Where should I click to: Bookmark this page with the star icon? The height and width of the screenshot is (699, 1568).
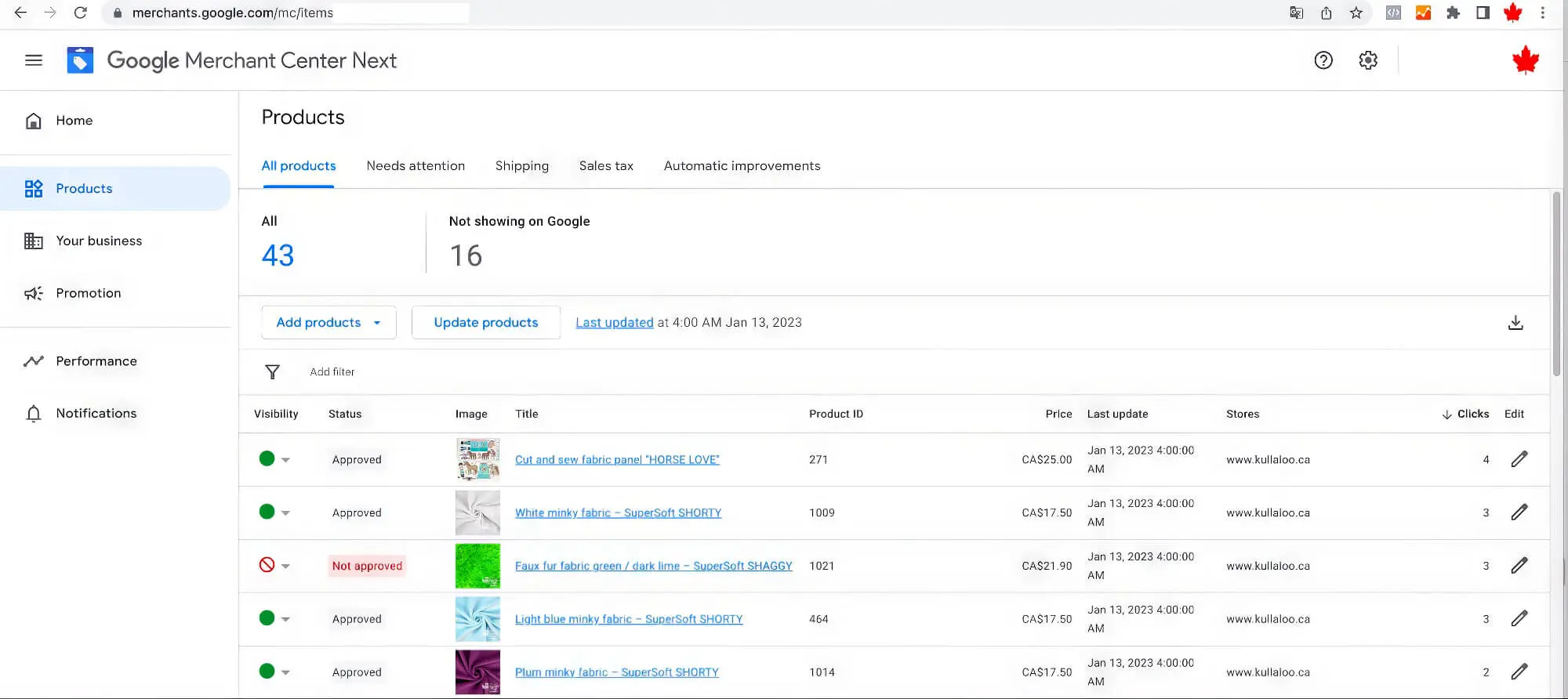[x=1356, y=13]
